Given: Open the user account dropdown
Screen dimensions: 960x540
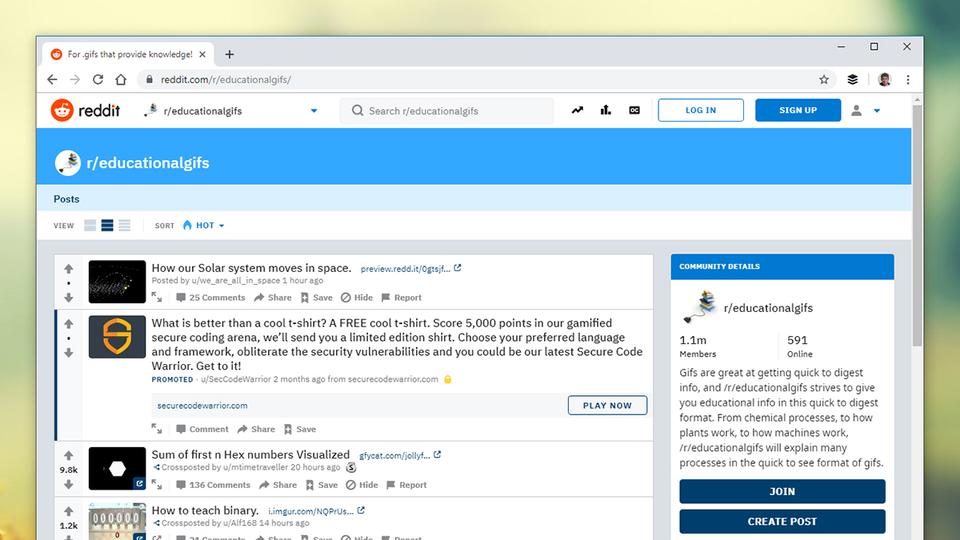Looking at the screenshot, I should 865,110.
